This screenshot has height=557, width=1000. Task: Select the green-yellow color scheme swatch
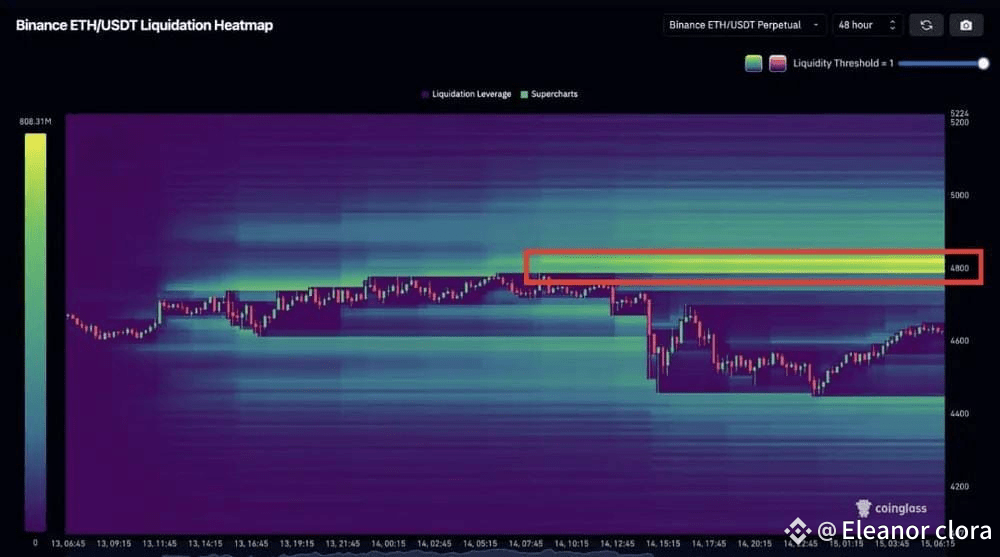click(x=753, y=63)
